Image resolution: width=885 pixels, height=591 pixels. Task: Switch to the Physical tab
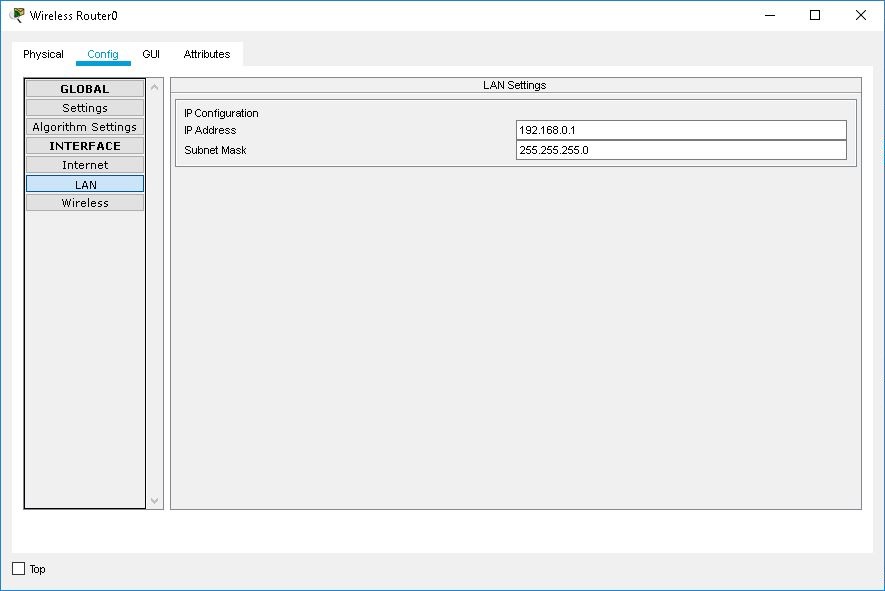43,54
